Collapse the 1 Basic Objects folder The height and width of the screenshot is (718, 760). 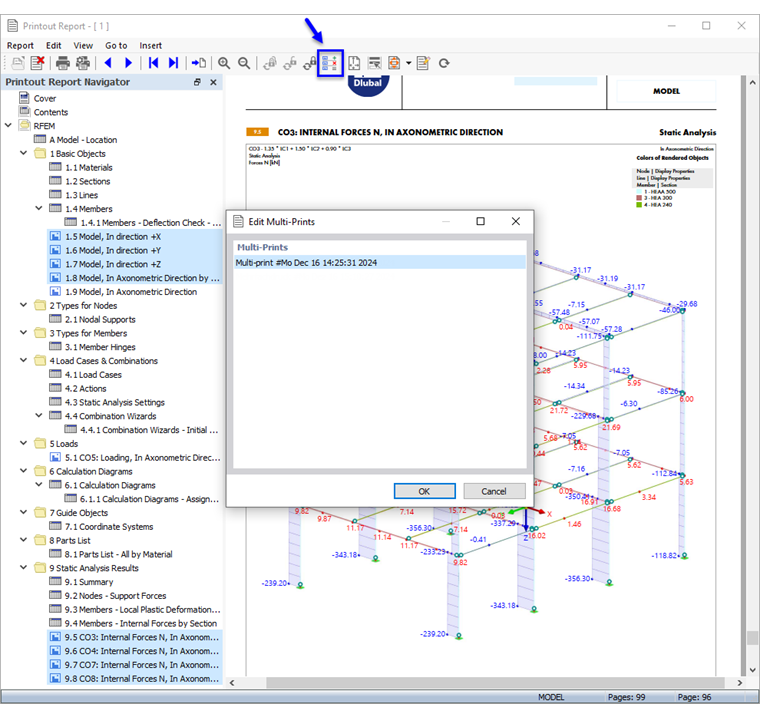[x=23, y=153]
